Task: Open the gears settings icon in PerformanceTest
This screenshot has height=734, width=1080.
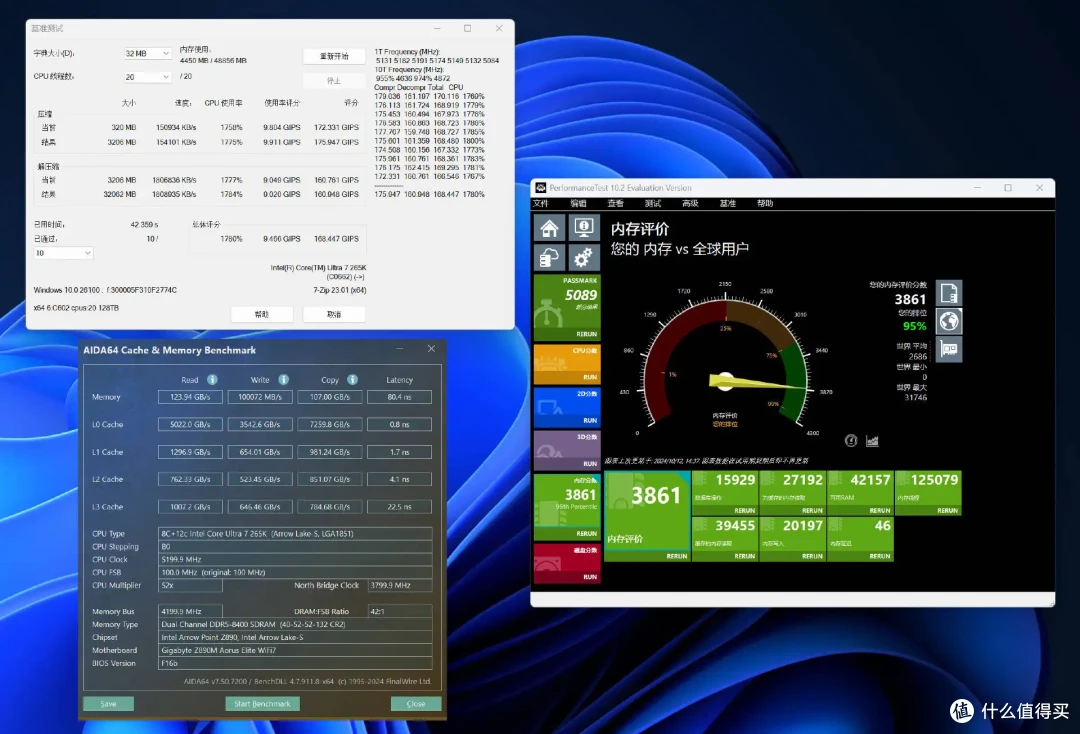Action: click(583, 258)
